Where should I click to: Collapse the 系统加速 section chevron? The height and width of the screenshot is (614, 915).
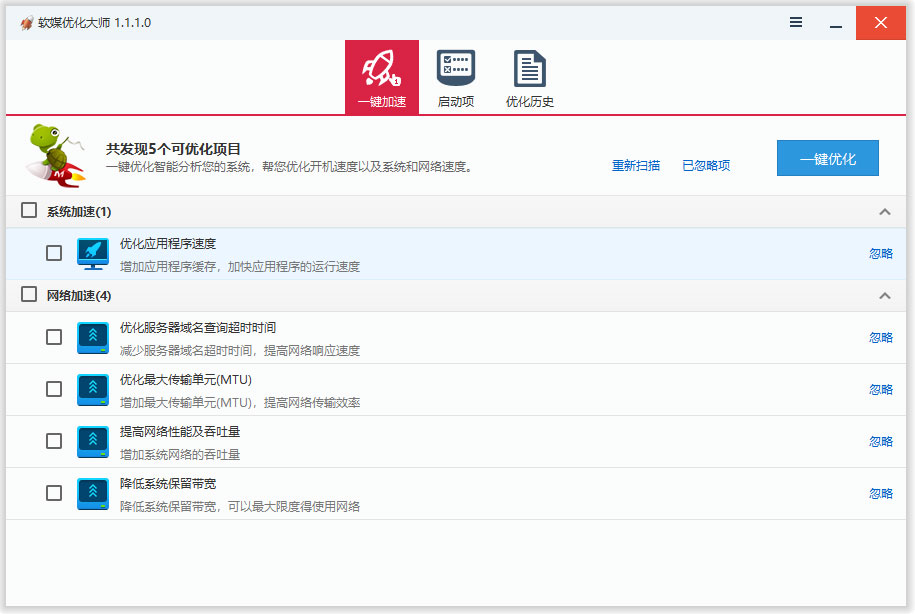coord(884,212)
